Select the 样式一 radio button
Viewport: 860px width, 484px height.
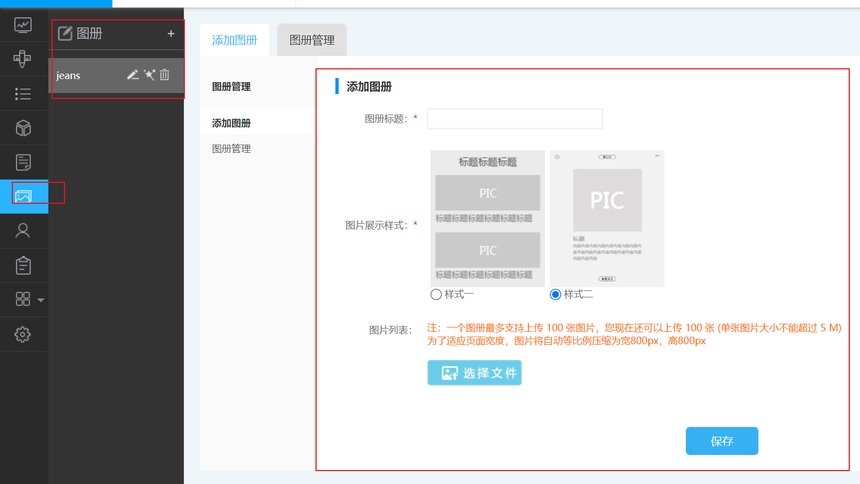[436, 295]
